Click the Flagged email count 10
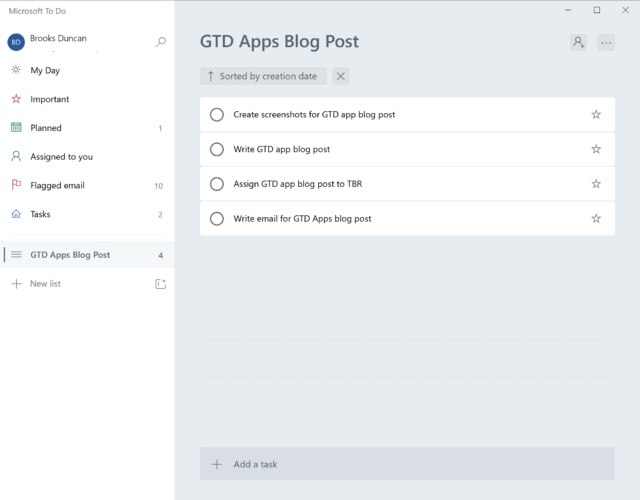 tap(158, 186)
